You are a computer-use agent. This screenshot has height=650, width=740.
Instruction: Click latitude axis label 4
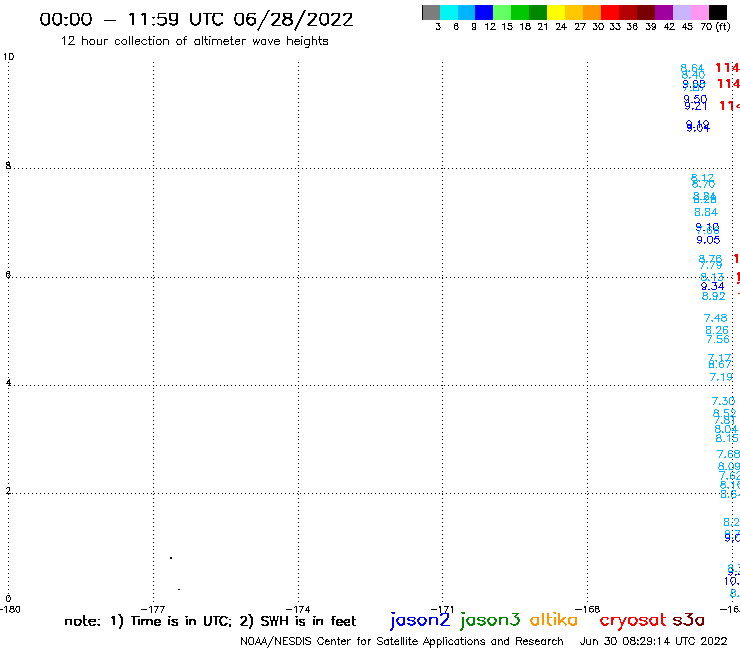pos(8,383)
